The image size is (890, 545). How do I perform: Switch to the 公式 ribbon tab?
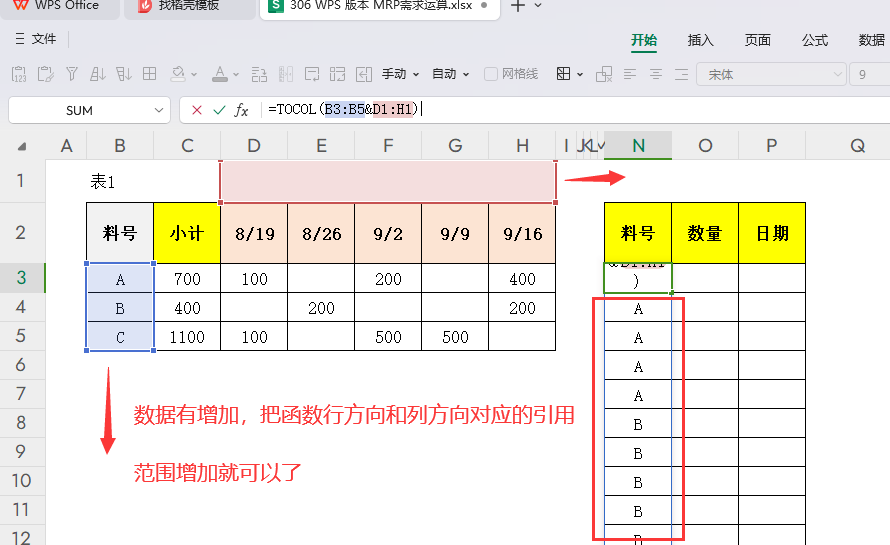click(x=815, y=40)
